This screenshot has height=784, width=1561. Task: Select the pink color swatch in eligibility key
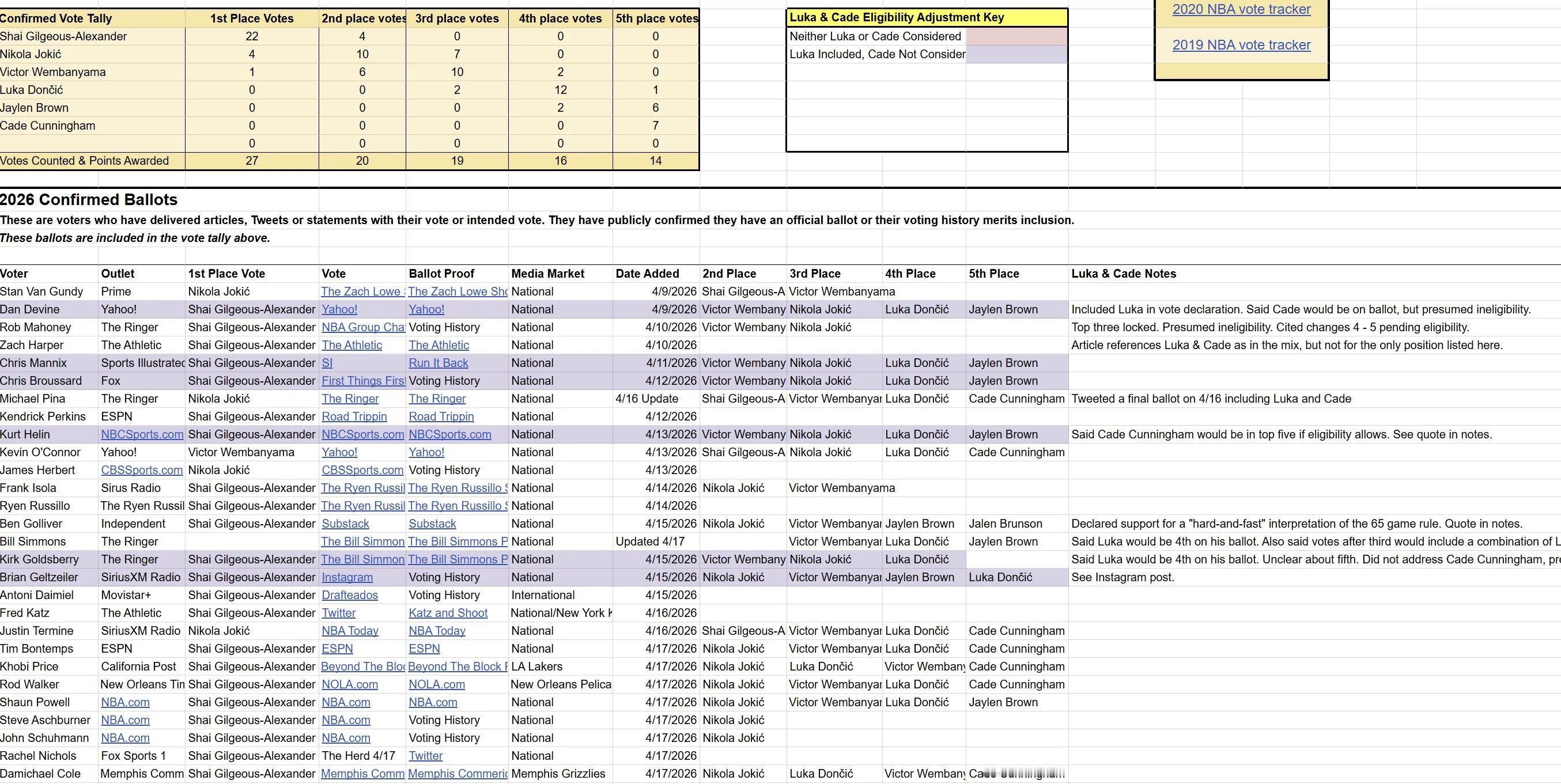coord(1016,36)
